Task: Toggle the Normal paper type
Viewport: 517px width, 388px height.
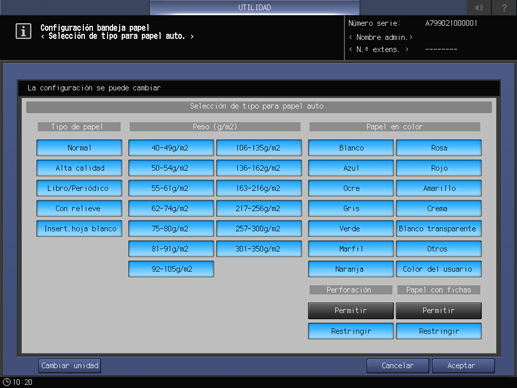Action: point(79,148)
